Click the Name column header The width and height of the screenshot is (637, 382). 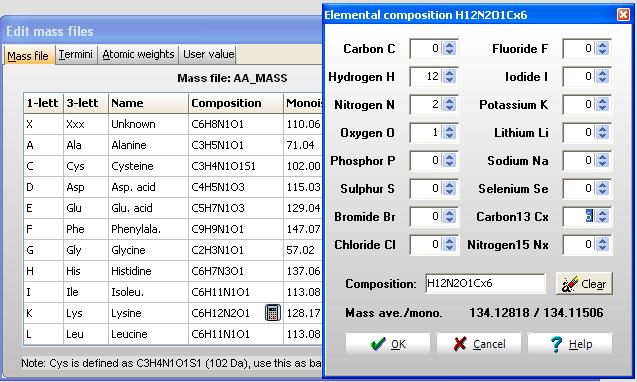pyautogui.click(x=148, y=103)
